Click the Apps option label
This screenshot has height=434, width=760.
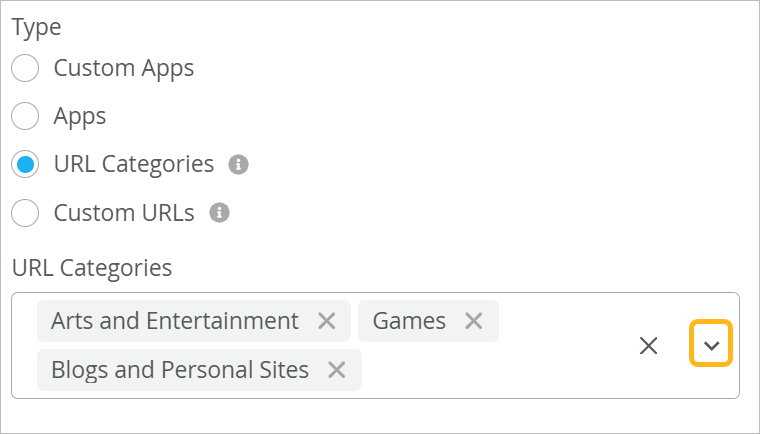(x=80, y=116)
